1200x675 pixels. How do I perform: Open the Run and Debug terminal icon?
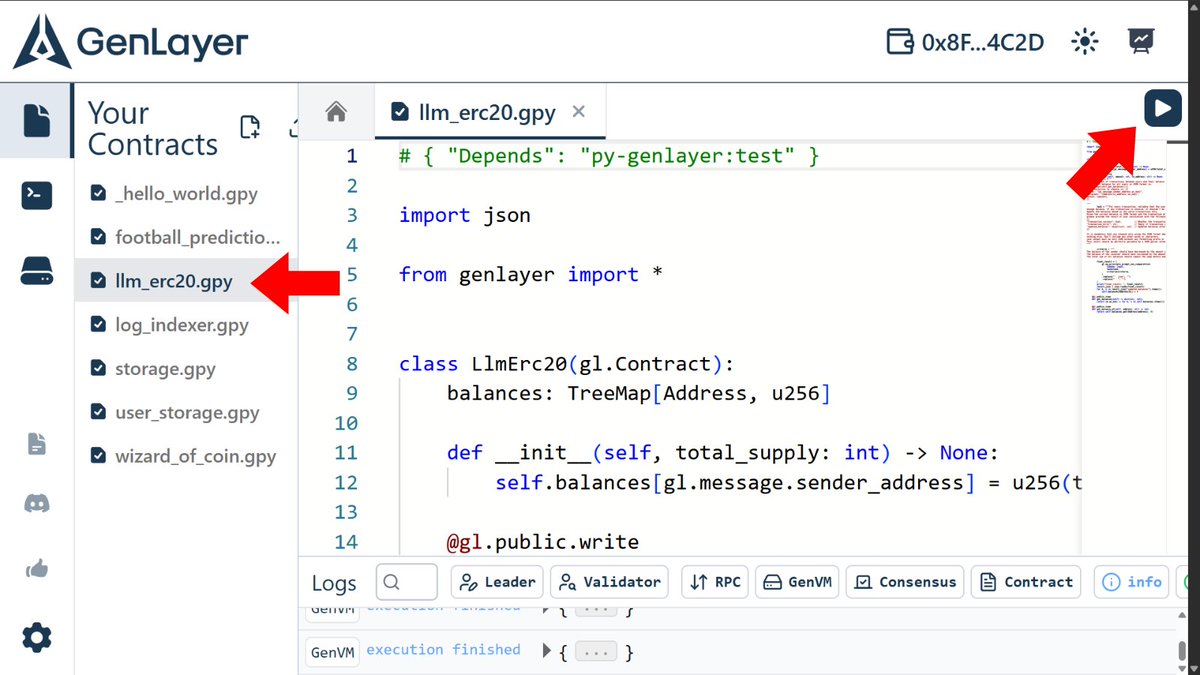point(36,196)
